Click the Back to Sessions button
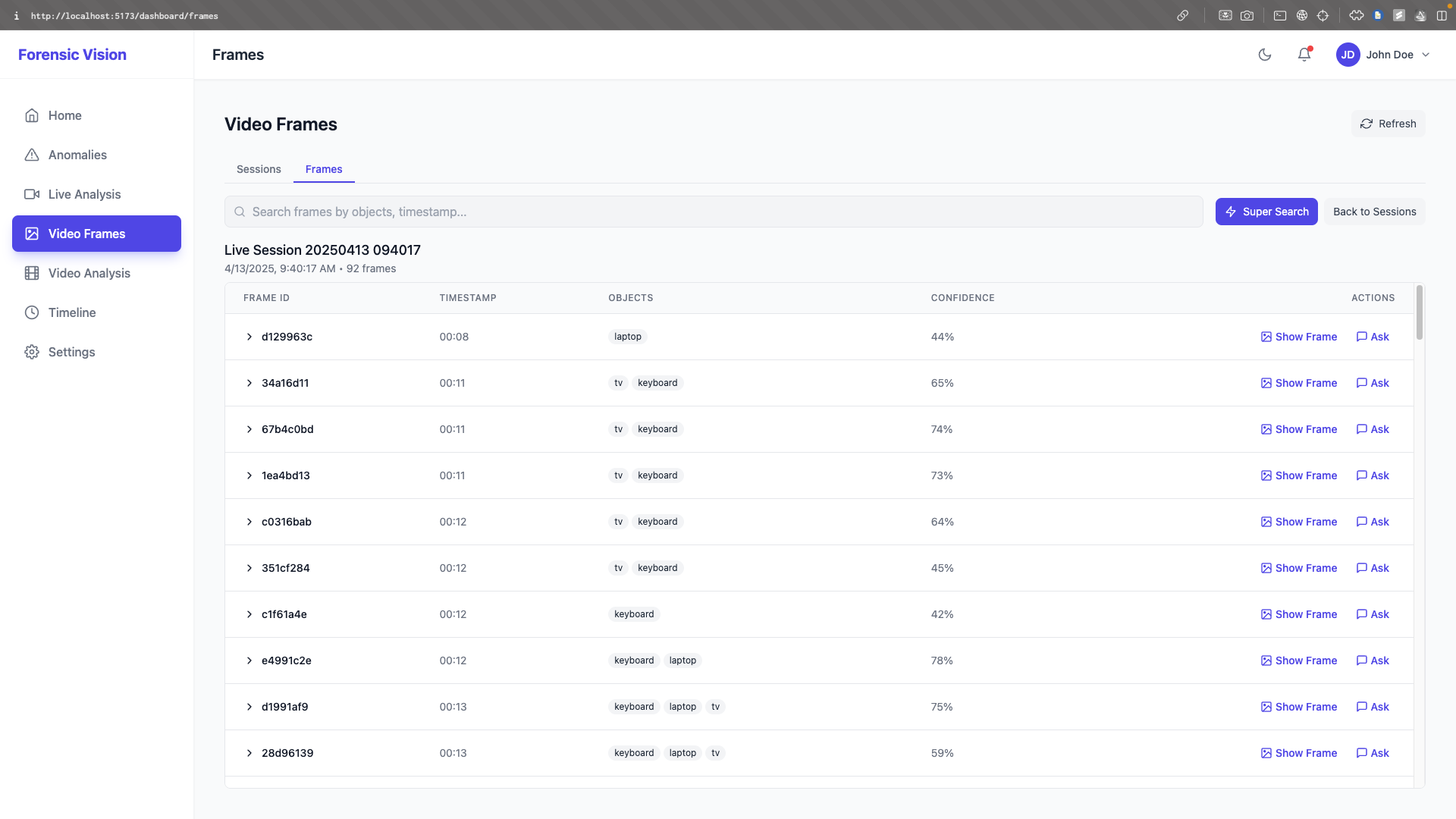The image size is (1456, 819). (x=1374, y=212)
